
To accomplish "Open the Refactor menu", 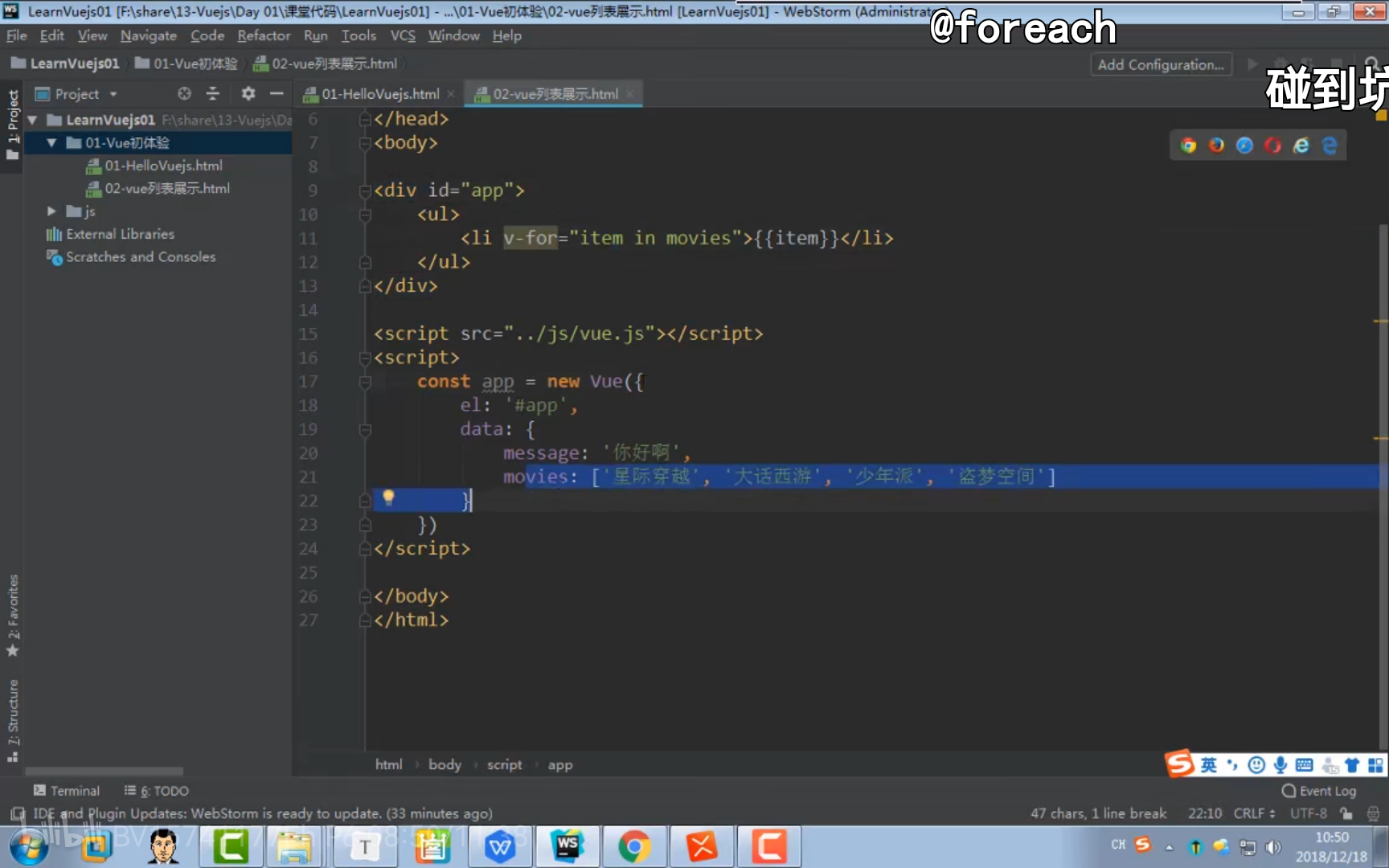I will pyautogui.click(x=264, y=35).
